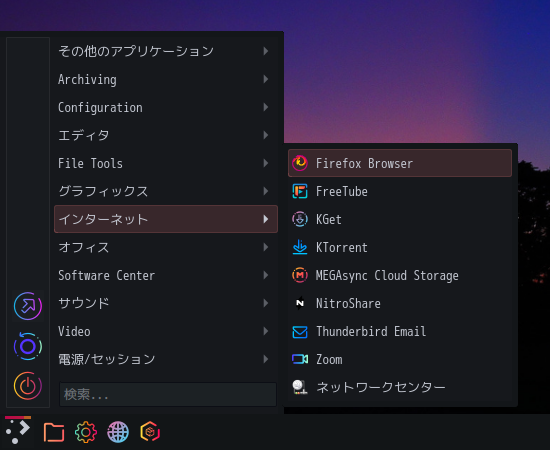550x450 pixels.
Task: Expand the Archiving submenu arrow
Action: (x=266, y=79)
